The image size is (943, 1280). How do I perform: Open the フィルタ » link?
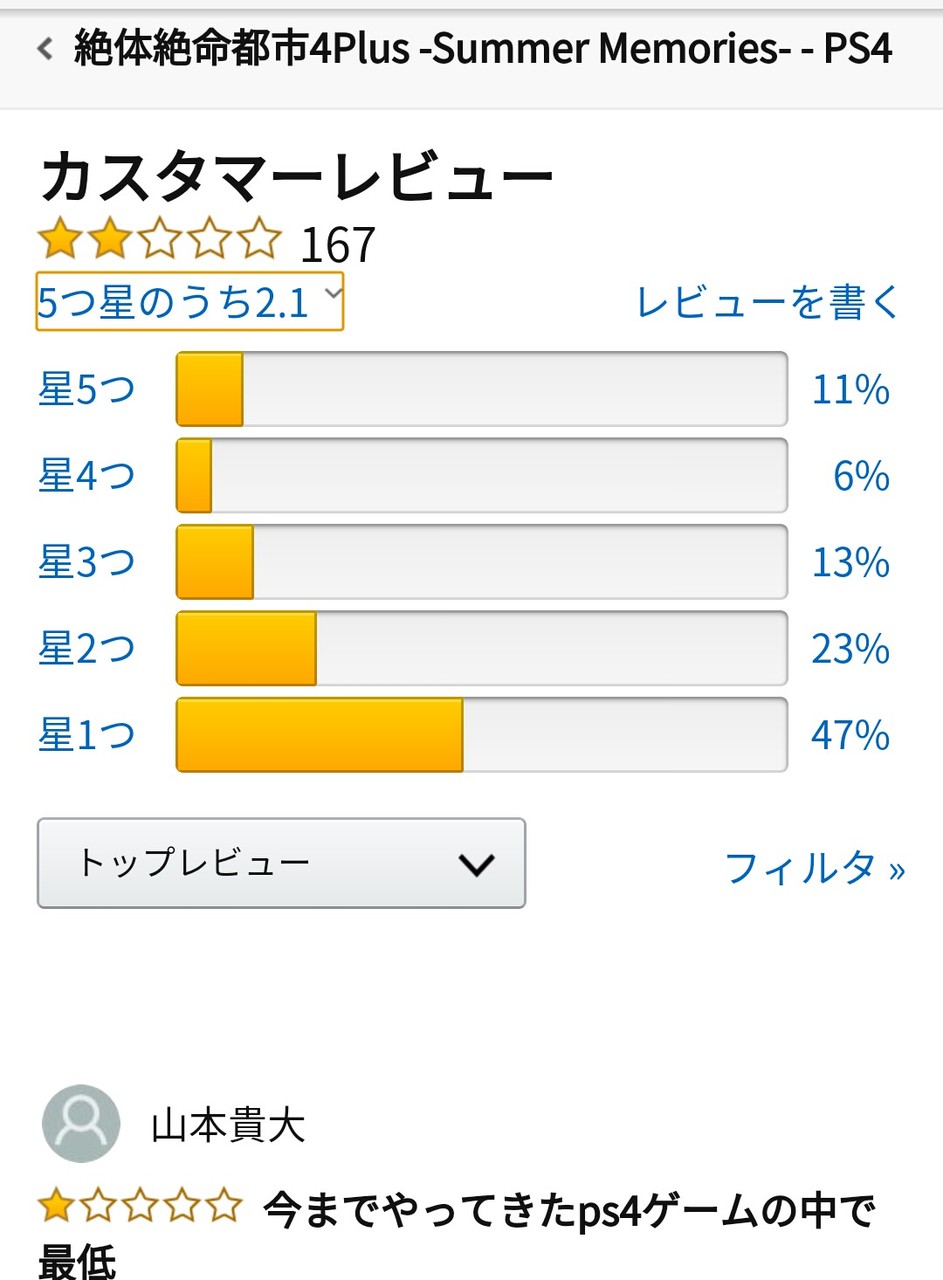click(x=814, y=867)
